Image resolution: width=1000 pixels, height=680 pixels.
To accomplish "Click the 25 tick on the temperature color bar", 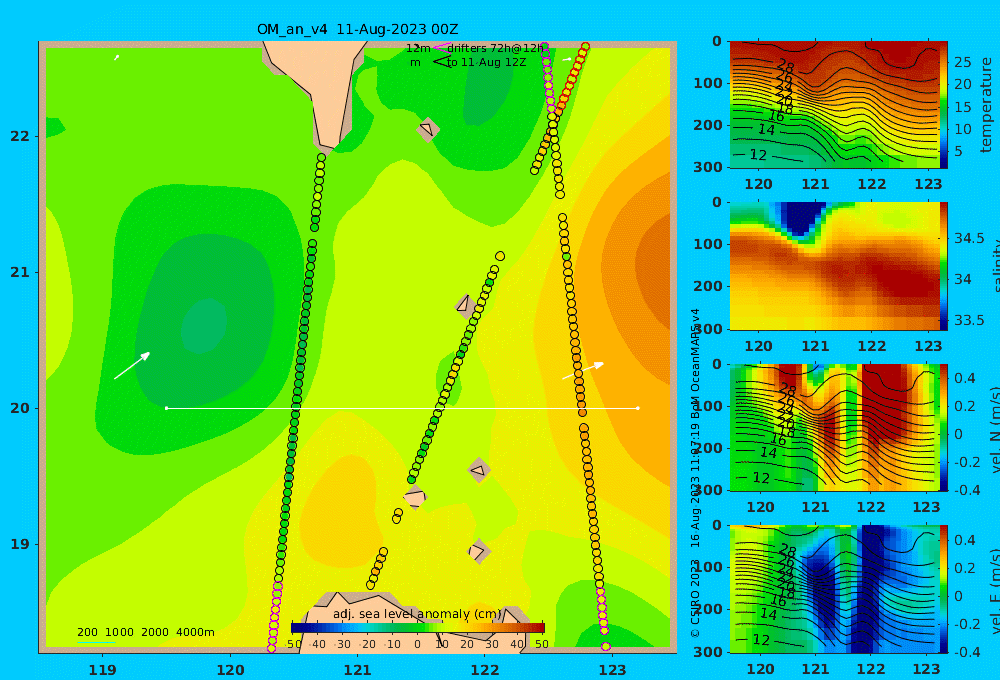I will point(963,62).
